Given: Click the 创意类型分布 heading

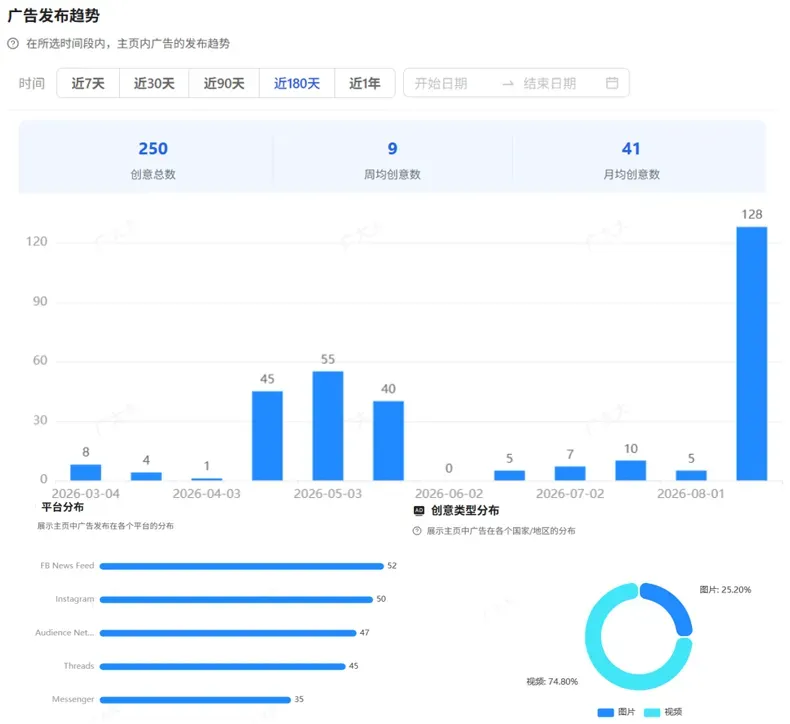Looking at the screenshot, I should (x=465, y=511).
